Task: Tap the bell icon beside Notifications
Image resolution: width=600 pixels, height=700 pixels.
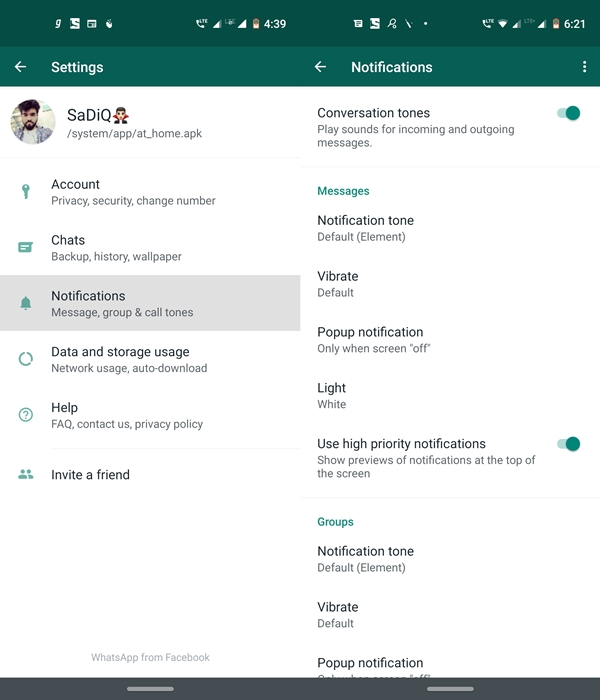Action: click(x=26, y=303)
